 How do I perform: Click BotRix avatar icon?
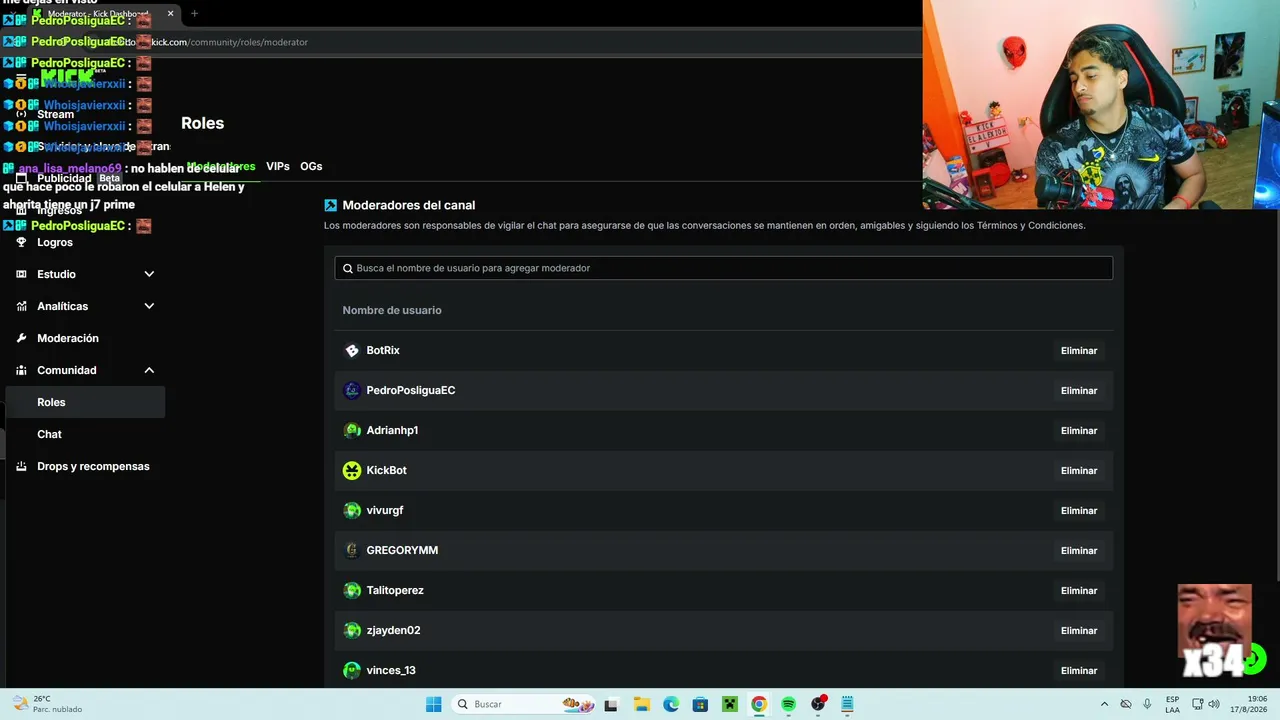point(352,350)
